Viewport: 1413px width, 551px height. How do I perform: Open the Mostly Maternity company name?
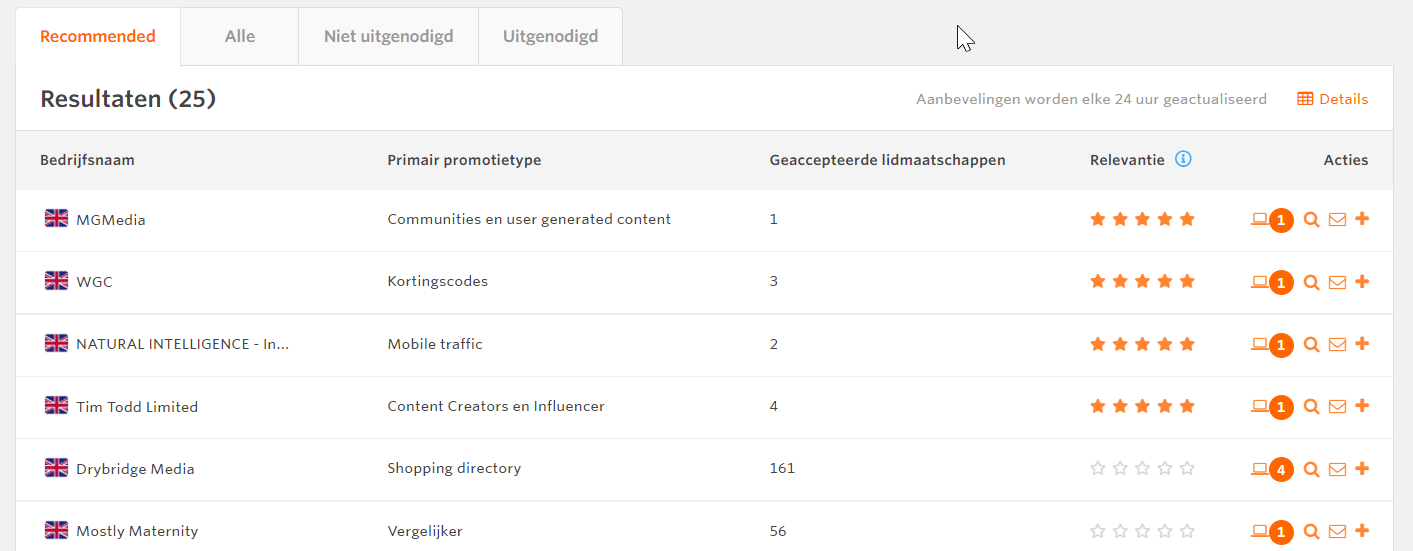click(137, 531)
